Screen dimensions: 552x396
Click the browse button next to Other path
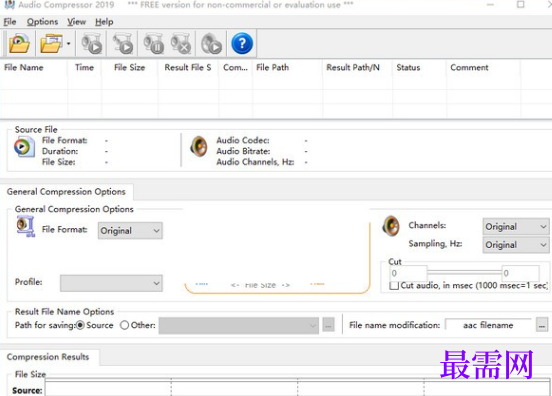[328, 326]
